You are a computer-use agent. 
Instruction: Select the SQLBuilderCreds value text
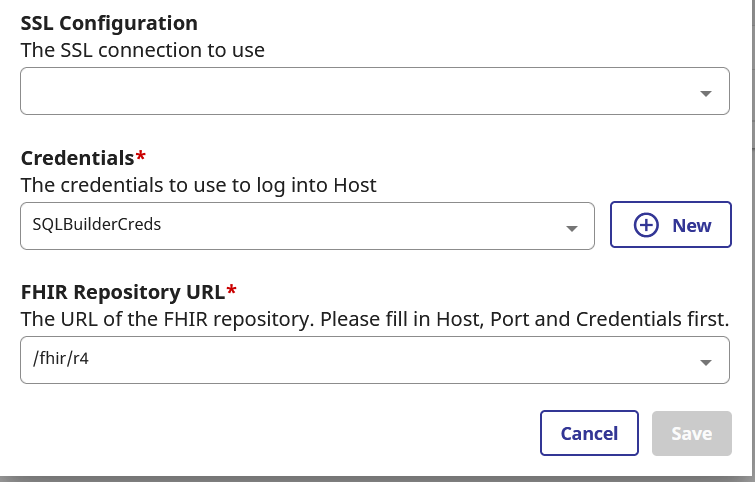96,224
